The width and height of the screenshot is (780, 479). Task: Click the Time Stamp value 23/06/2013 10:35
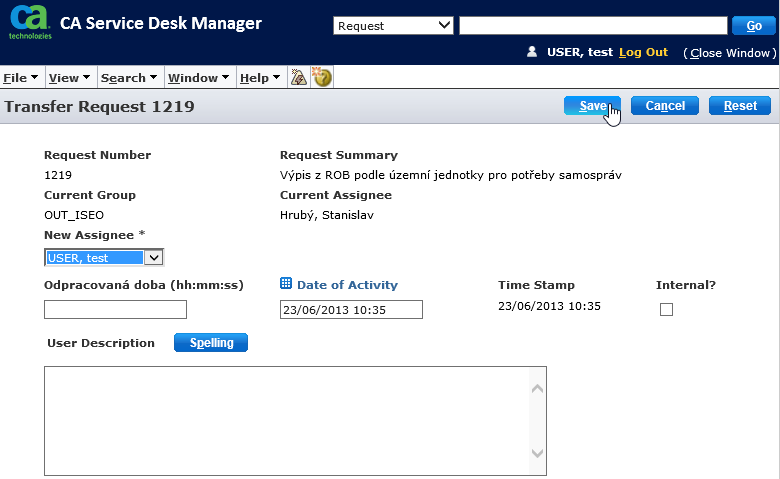pos(549,306)
